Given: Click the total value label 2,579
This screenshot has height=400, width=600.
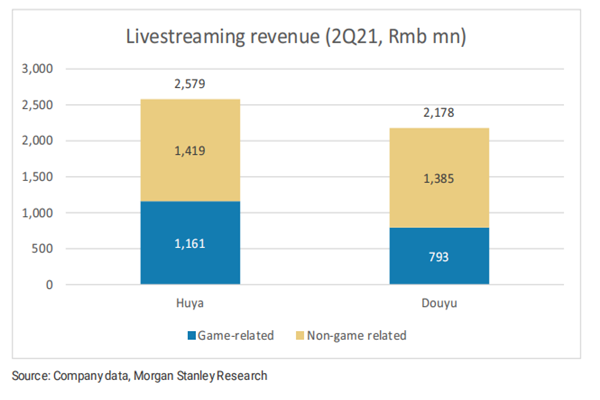Looking at the screenshot, I should point(190,84).
